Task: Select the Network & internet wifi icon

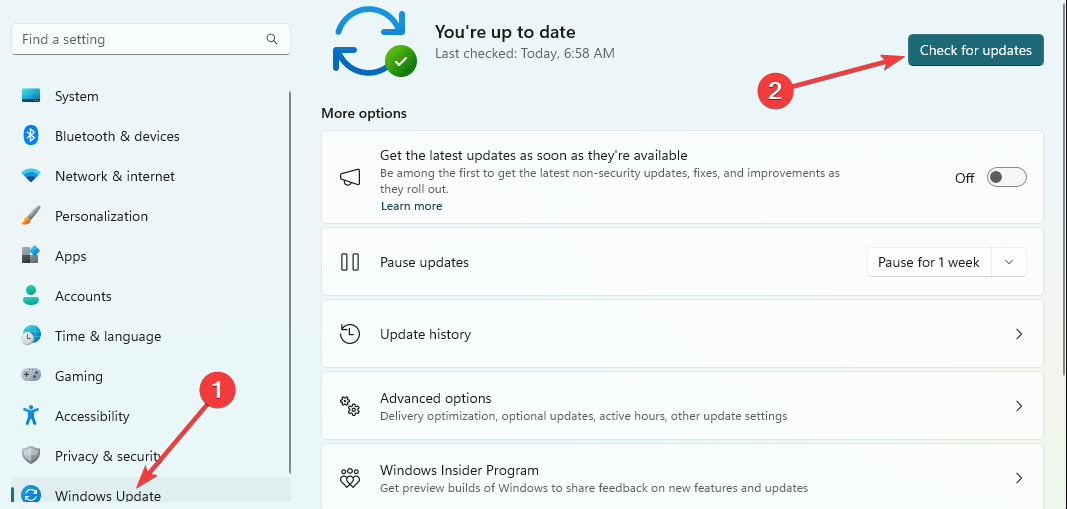Action: tap(31, 176)
